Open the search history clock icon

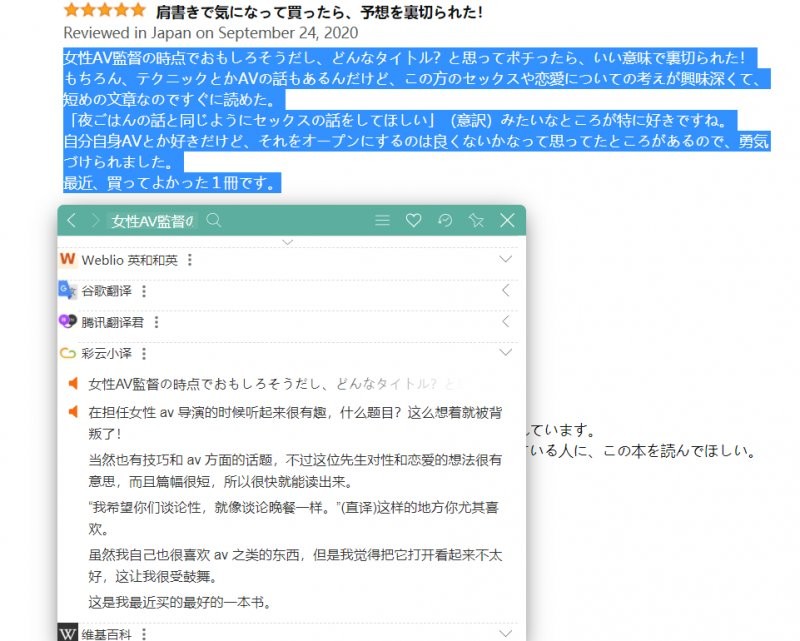pyautogui.click(x=445, y=221)
